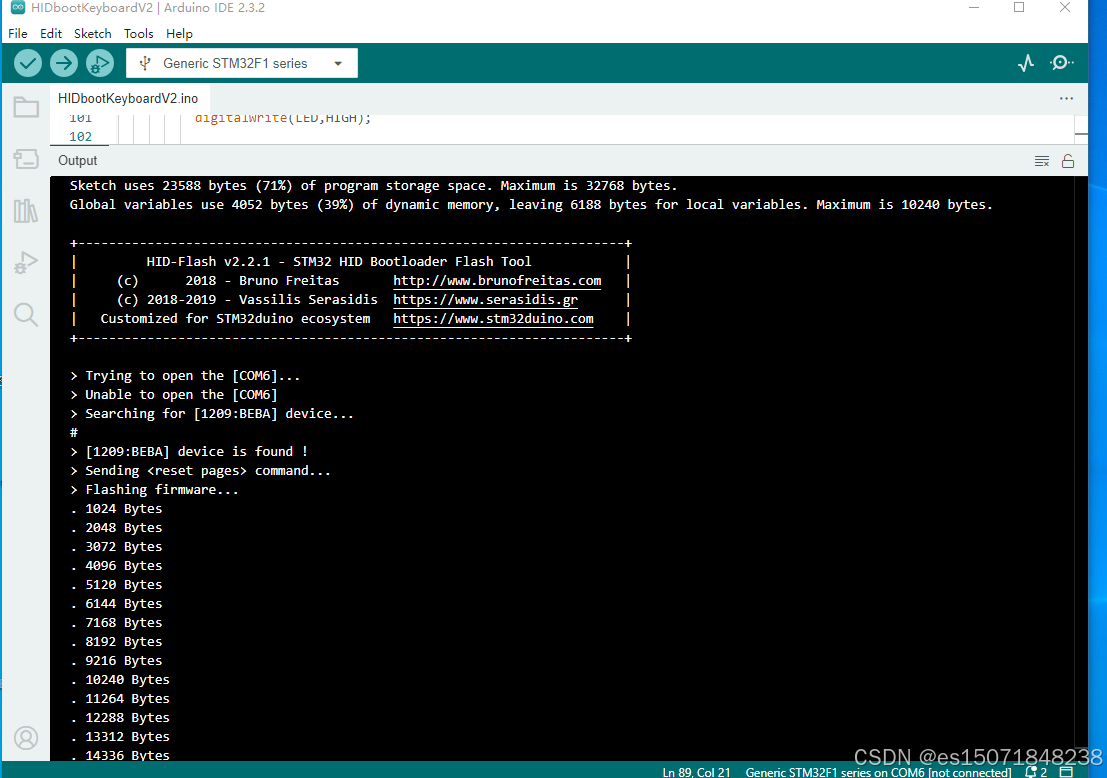Screen dimensions: 1107x778
Task: Minimize the Arduino IDE window
Action: (x=974, y=8)
